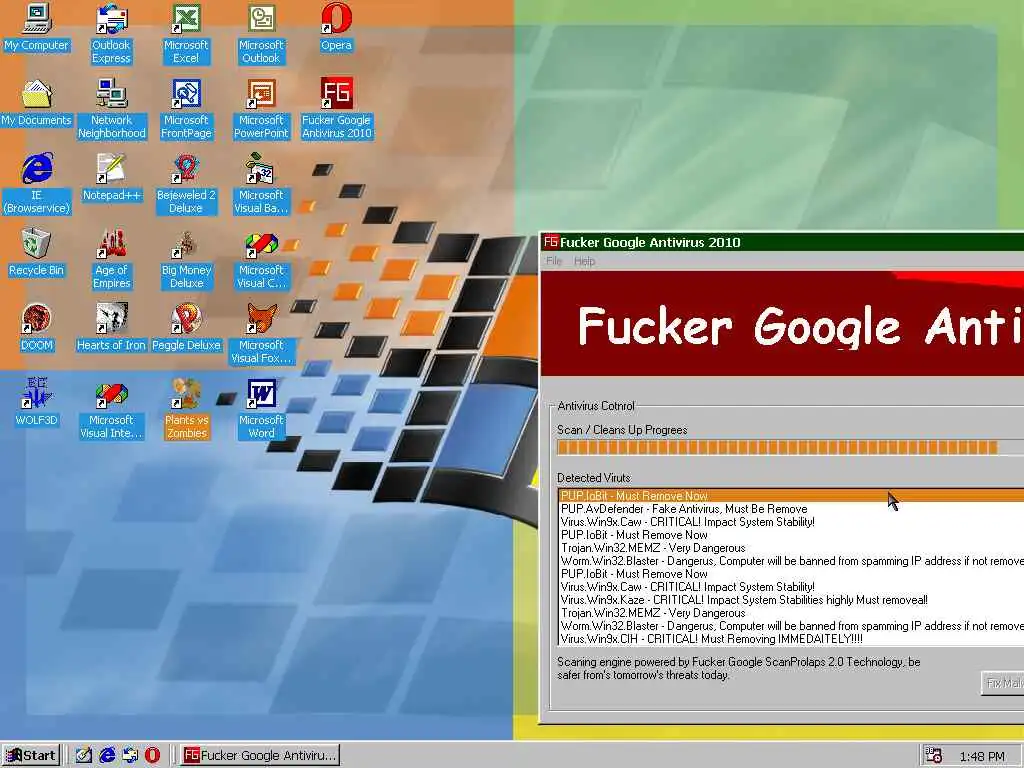Click the Microsoft Word desktop shortcut
The height and width of the screenshot is (768, 1024).
point(261,409)
